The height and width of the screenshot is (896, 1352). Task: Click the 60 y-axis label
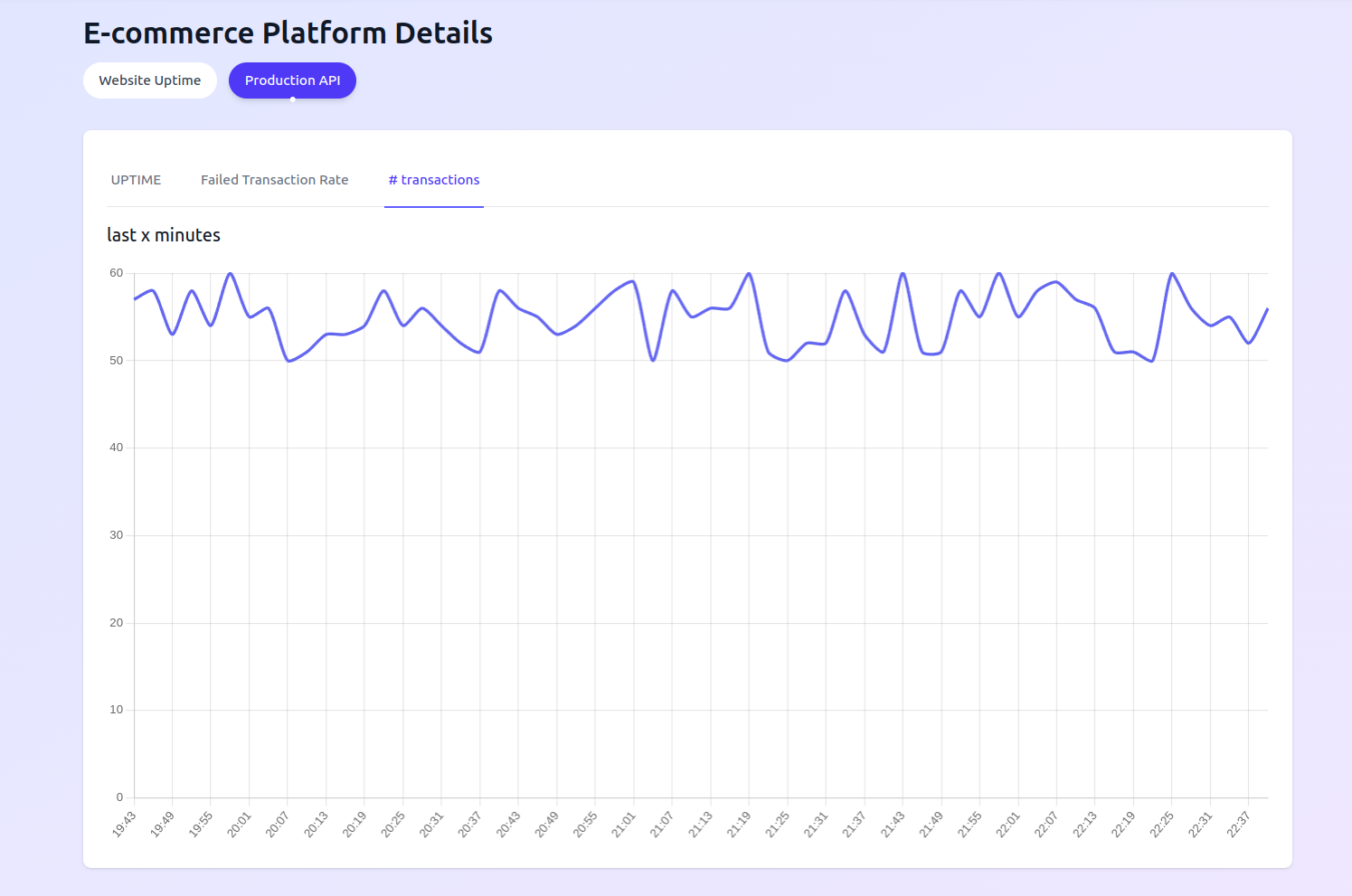[116, 273]
